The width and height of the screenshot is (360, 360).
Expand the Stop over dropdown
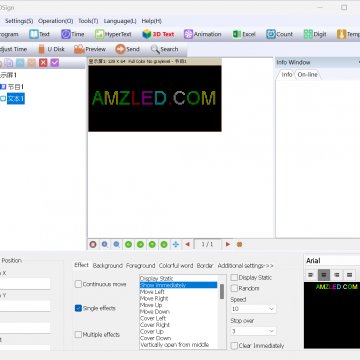253,331
